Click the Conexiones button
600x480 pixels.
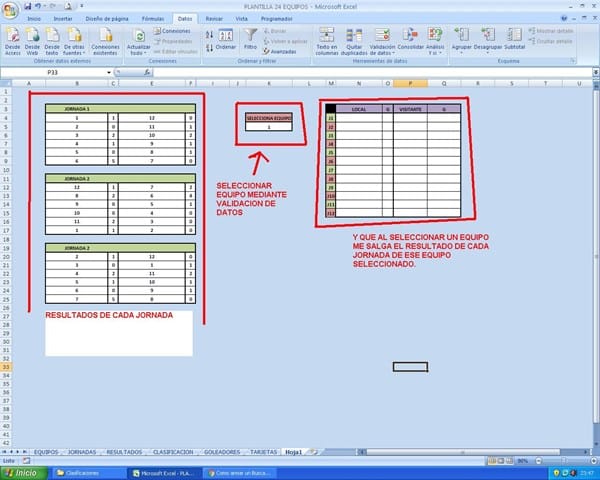[x=172, y=31]
